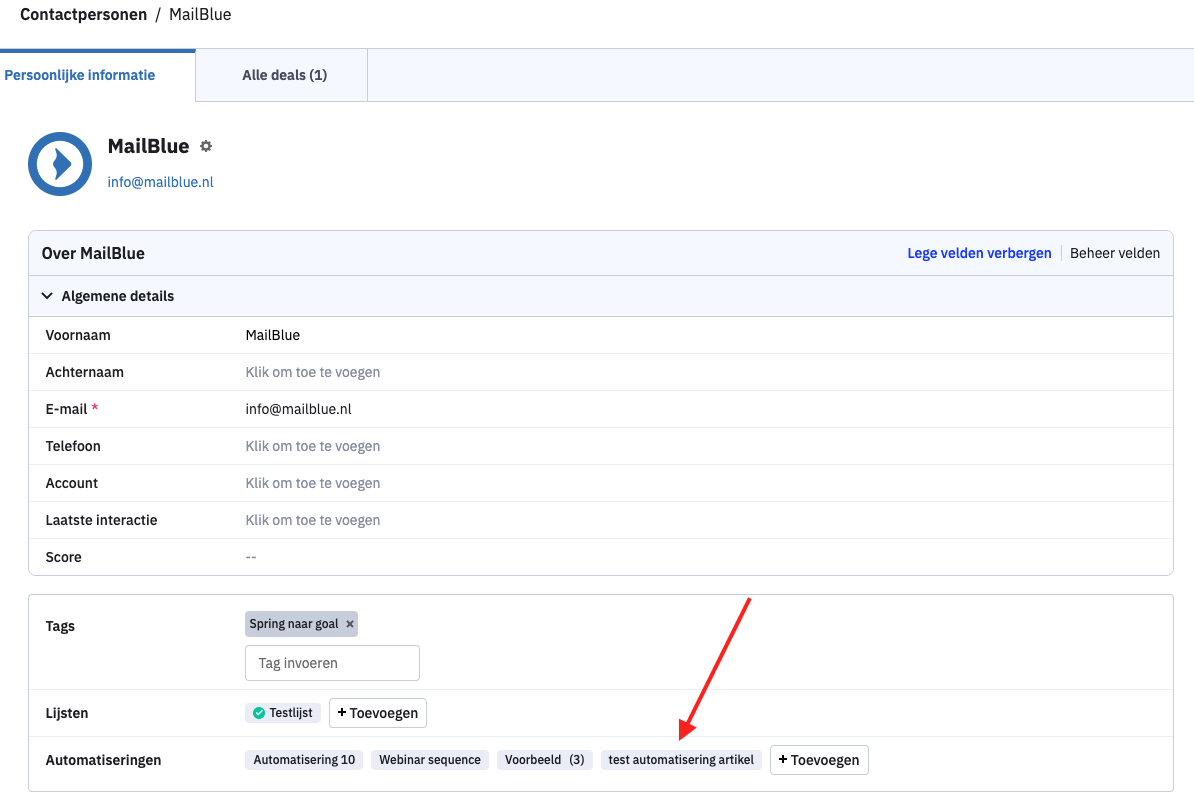Click the Score field label
Viewport: 1194px width, 804px height.
click(63, 557)
